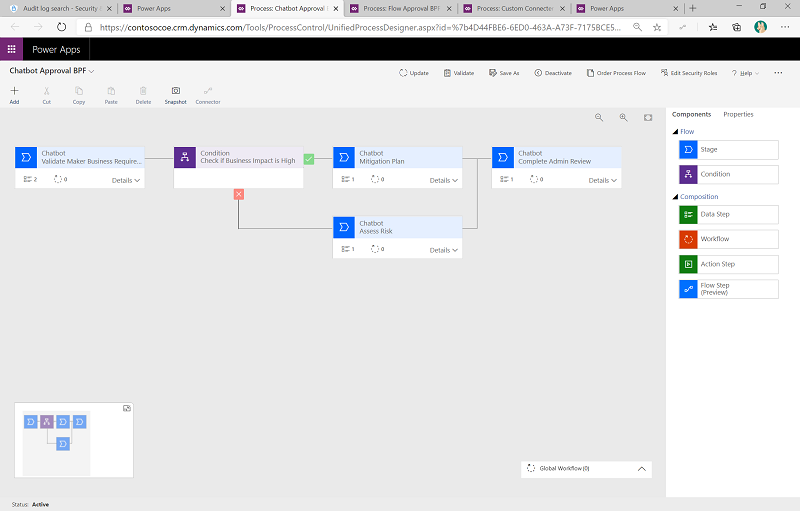Expand Details of Mitigation Plan stage
This screenshot has height=511, width=800.
pos(443,180)
